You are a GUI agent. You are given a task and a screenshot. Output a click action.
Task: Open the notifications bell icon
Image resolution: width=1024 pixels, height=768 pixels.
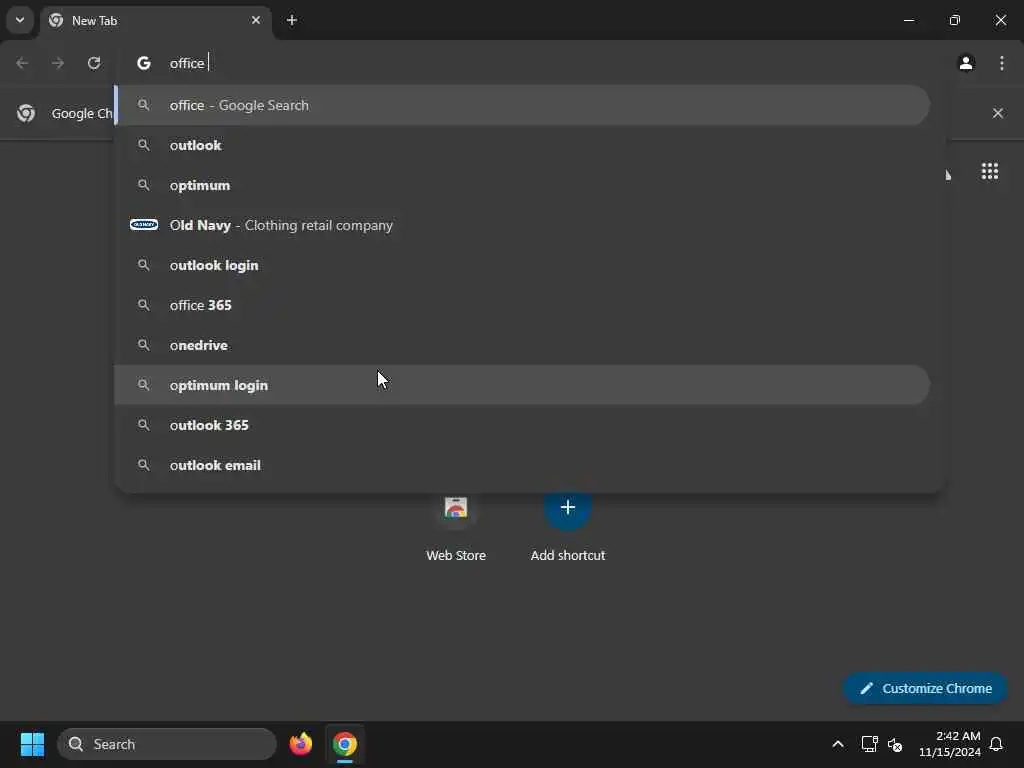(x=997, y=744)
